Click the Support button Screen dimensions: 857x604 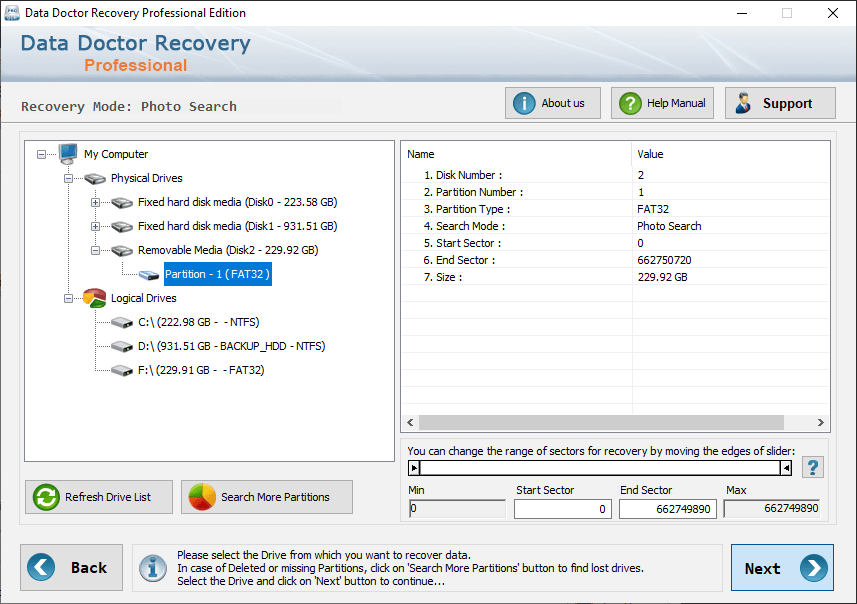tap(780, 103)
